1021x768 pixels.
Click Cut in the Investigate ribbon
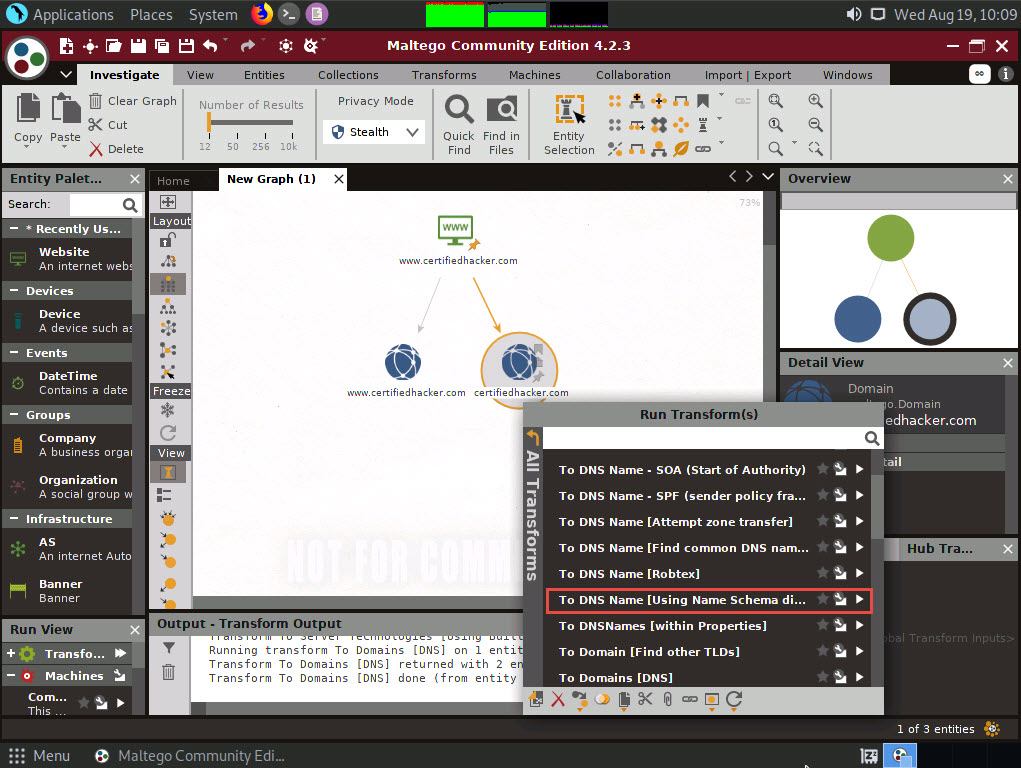coord(108,124)
